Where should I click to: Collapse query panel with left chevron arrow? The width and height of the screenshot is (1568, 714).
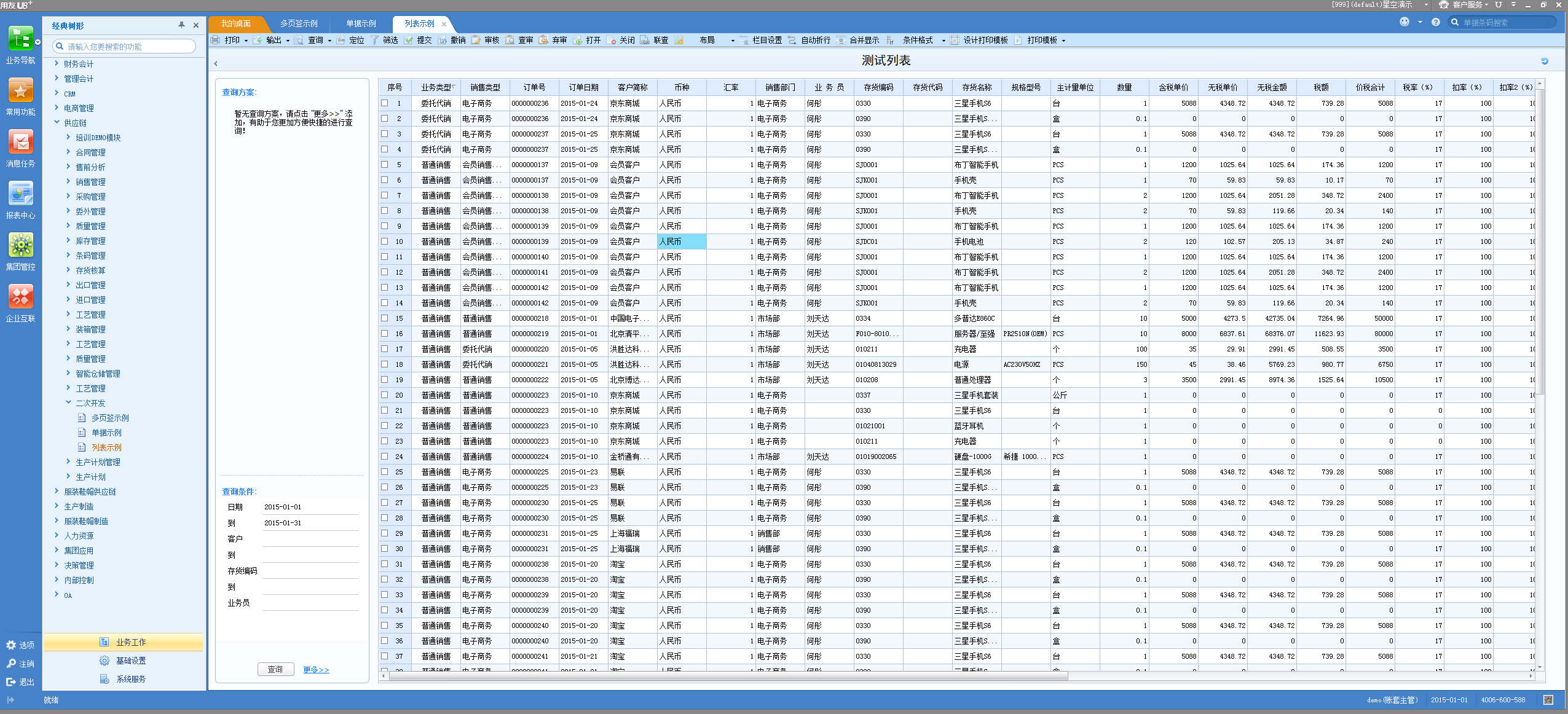216,63
